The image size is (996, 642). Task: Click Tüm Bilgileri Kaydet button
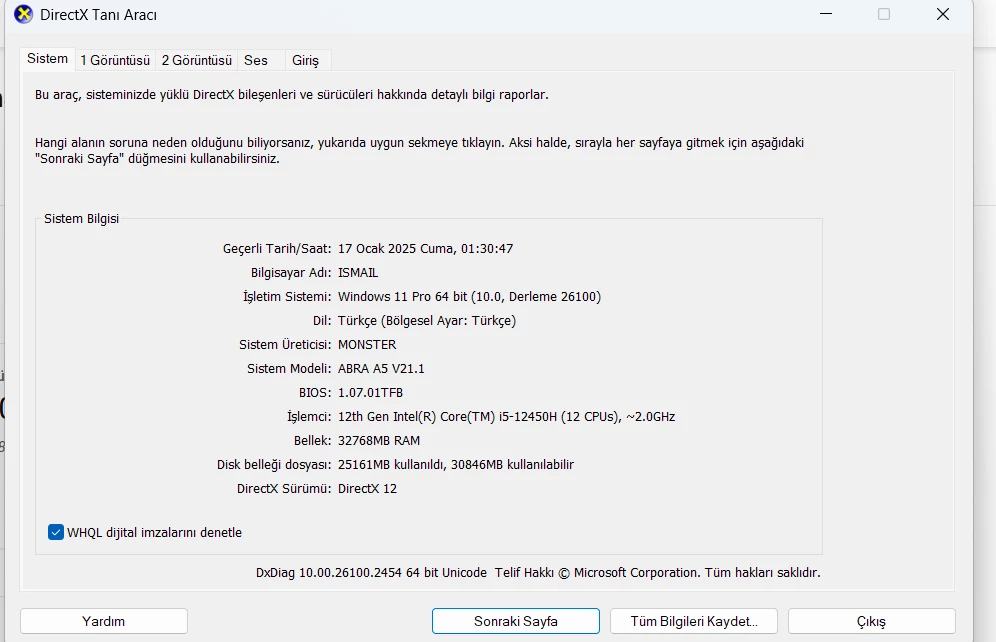coord(694,621)
